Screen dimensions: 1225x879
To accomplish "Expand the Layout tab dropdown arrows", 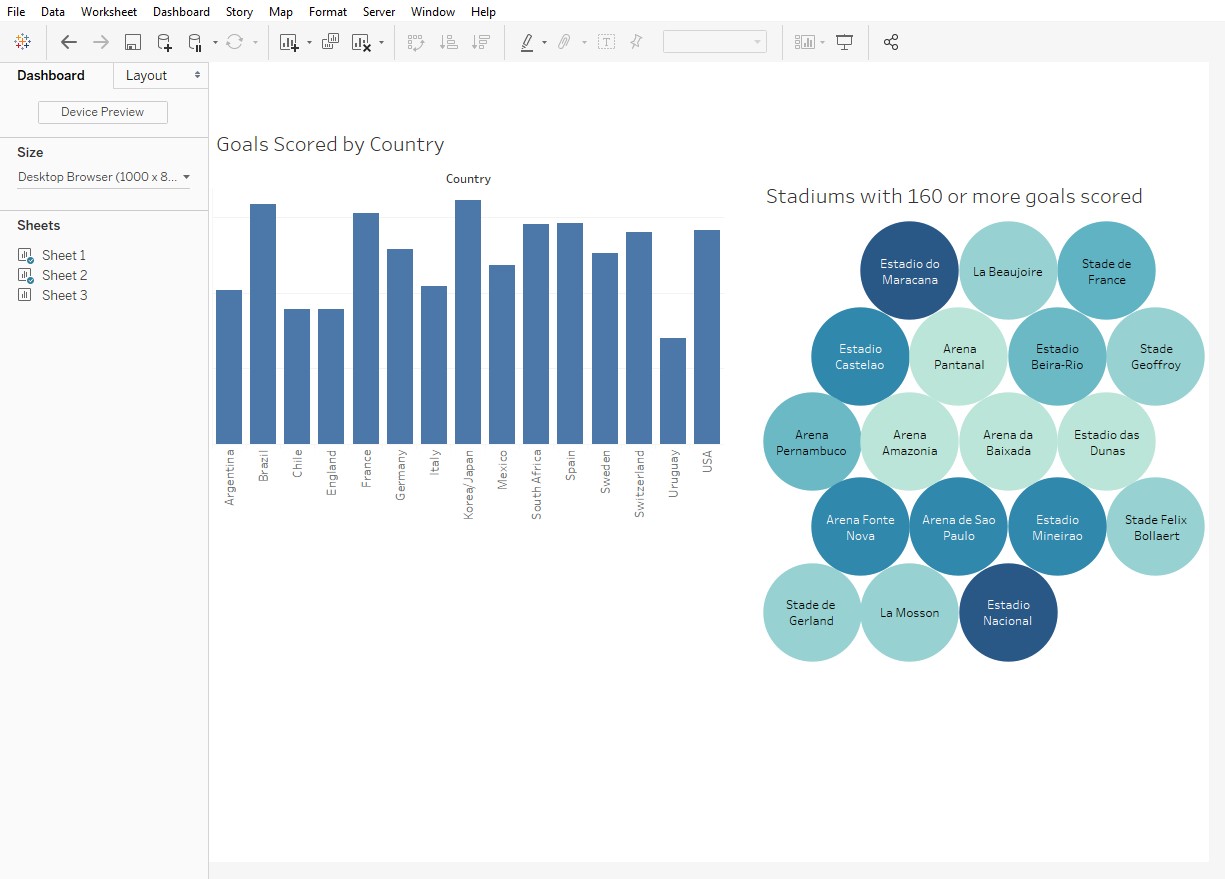I will pos(197,75).
